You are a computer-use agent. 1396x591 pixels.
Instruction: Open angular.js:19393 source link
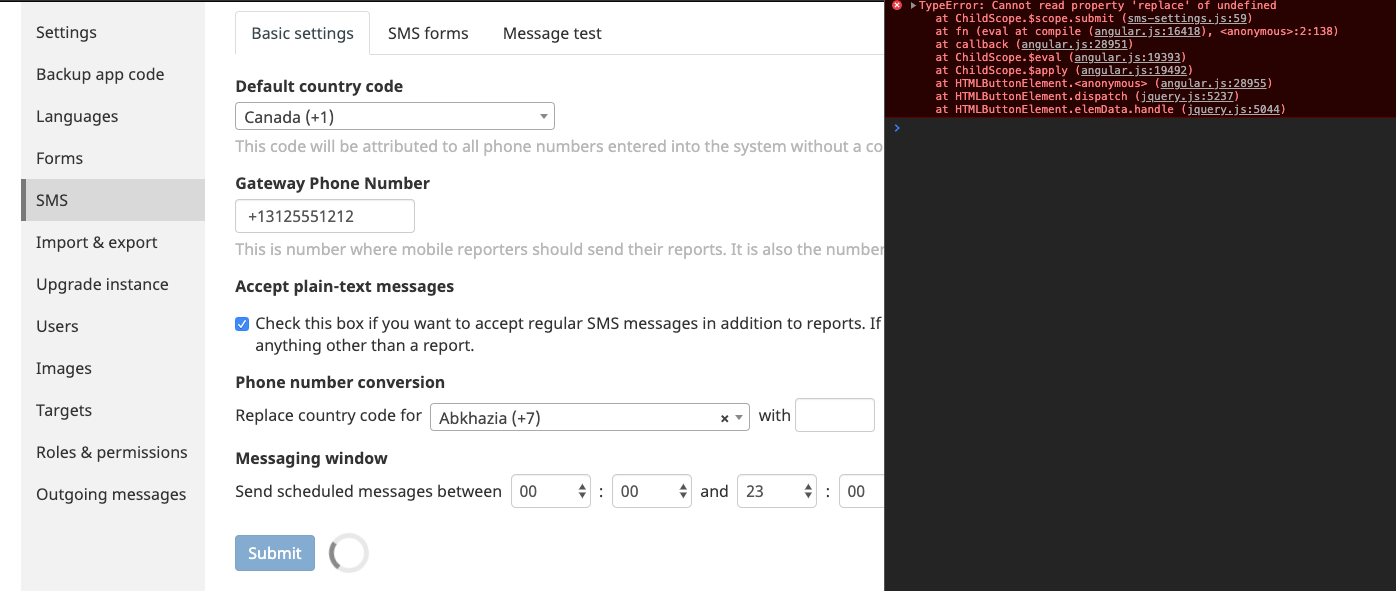pyautogui.click(x=1127, y=57)
